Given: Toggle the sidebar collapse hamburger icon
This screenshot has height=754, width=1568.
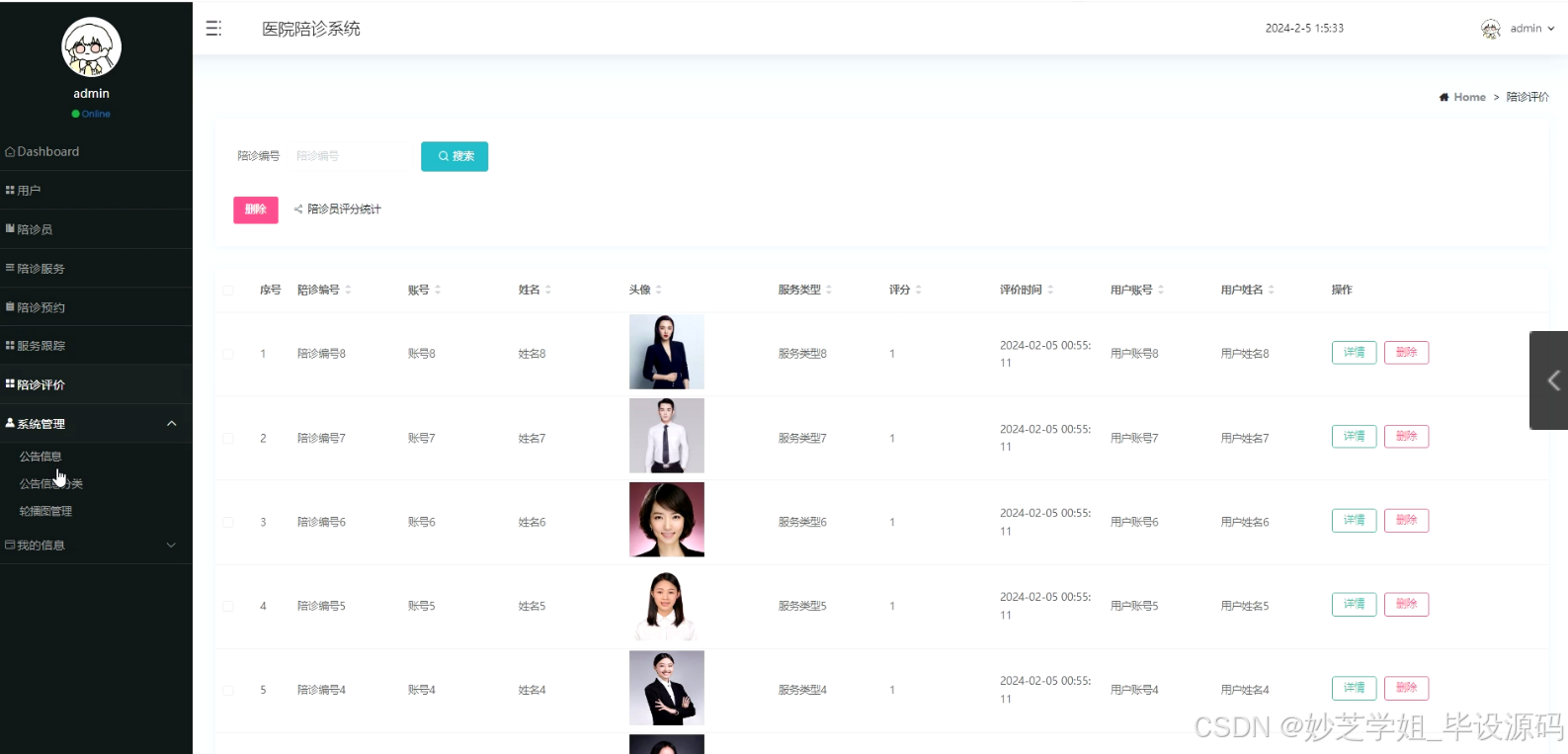Looking at the screenshot, I should (213, 29).
